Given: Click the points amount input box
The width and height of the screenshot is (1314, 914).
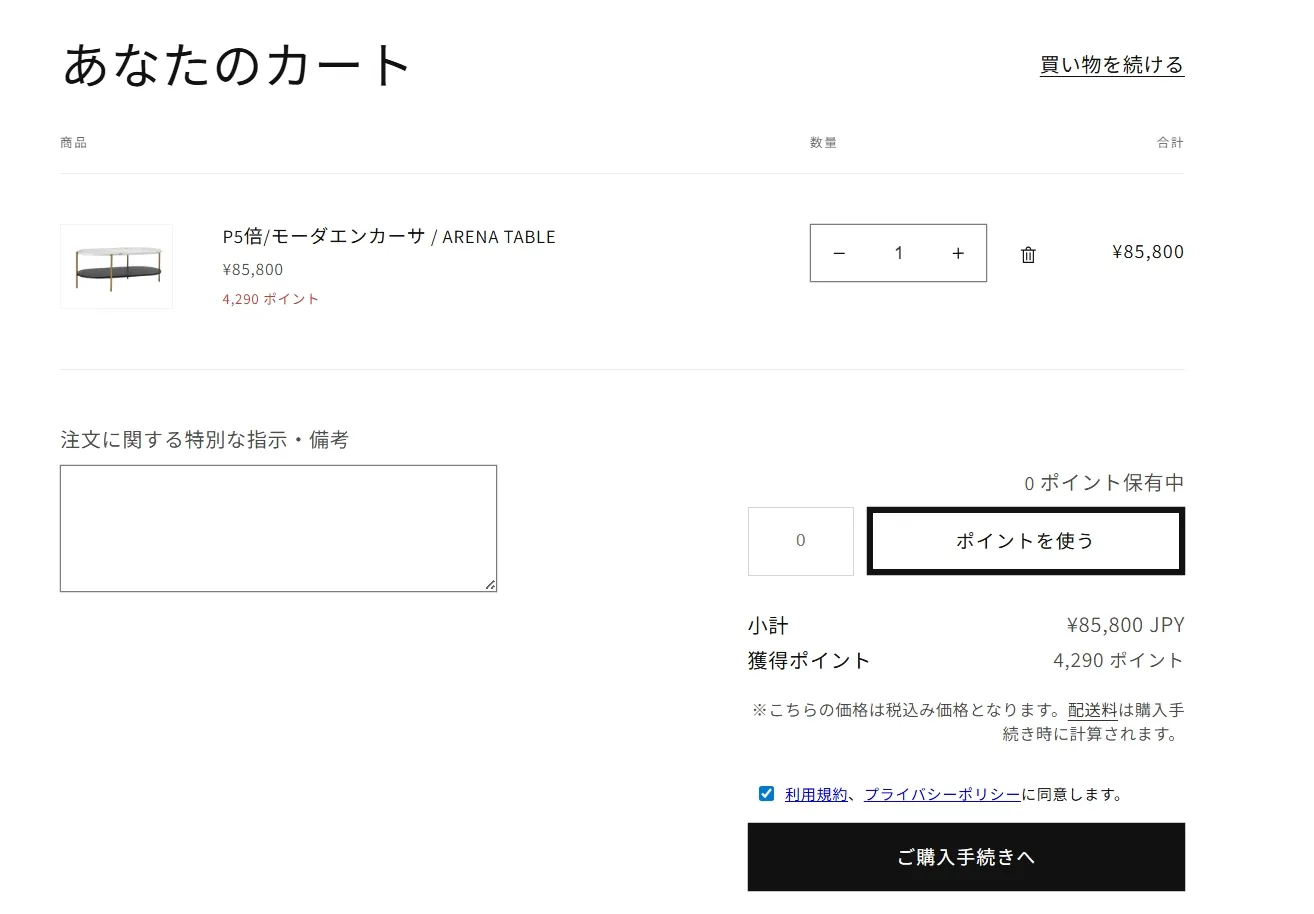Looking at the screenshot, I should tap(800, 541).
